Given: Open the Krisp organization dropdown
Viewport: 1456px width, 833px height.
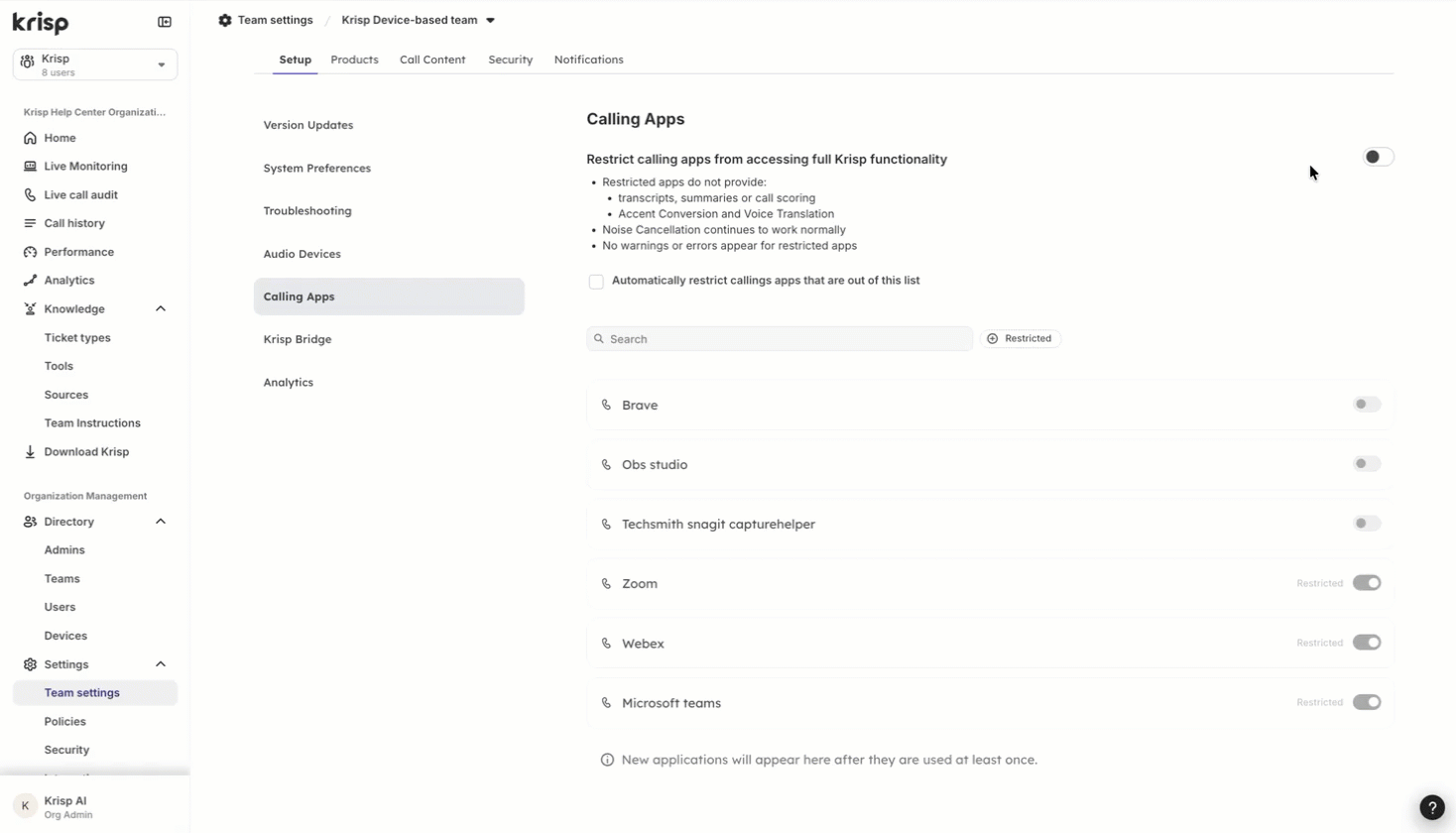Looking at the screenshot, I should coord(95,64).
